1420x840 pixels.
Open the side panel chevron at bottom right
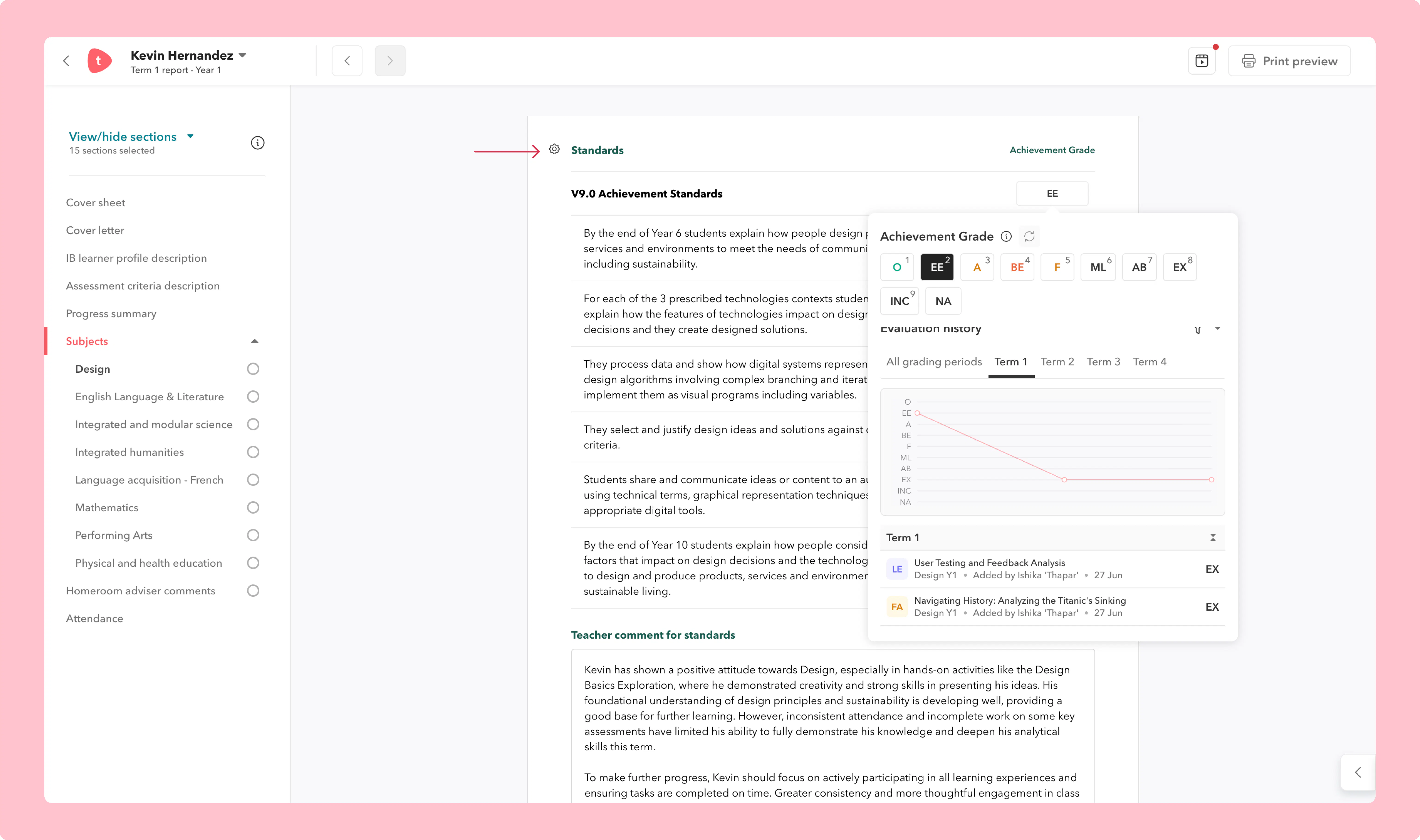pyautogui.click(x=1358, y=773)
